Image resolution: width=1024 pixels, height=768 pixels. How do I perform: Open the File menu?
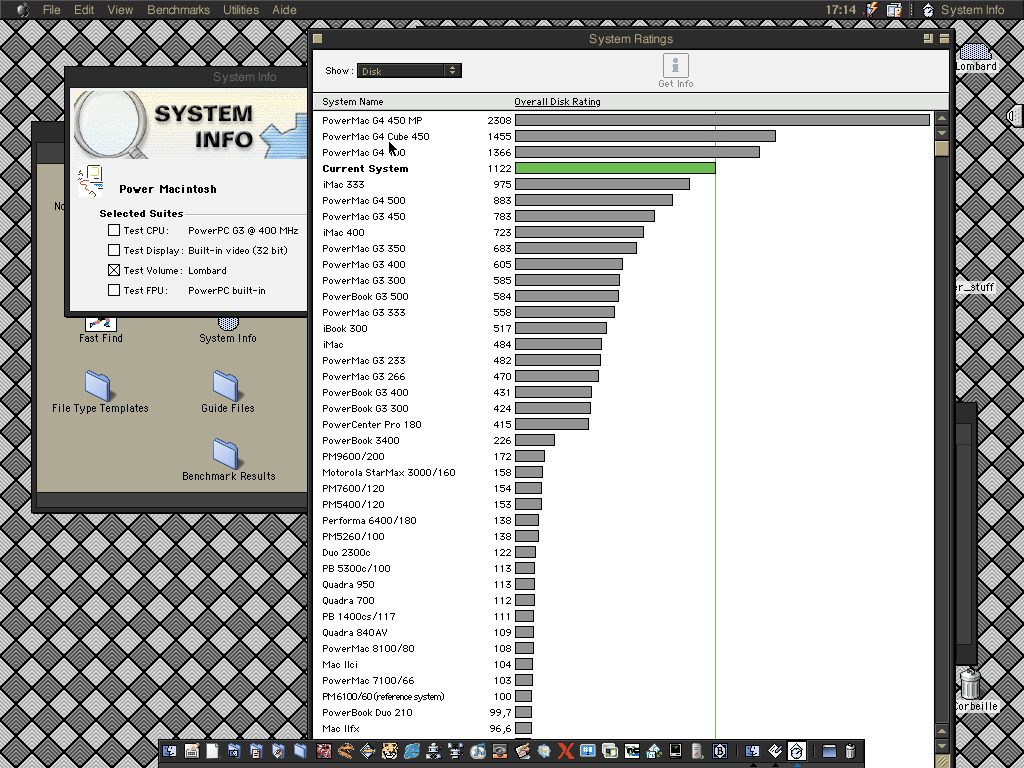[x=51, y=10]
